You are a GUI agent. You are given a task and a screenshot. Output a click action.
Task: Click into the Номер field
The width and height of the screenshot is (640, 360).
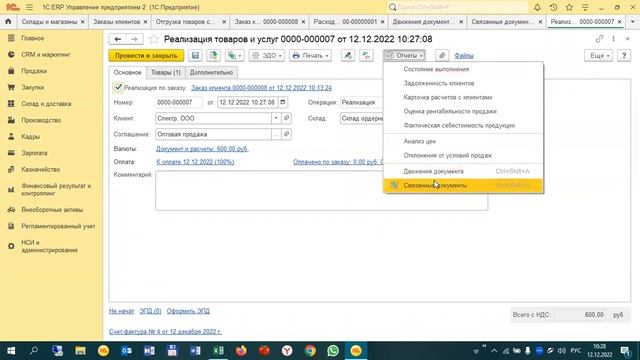coord(178,102)
